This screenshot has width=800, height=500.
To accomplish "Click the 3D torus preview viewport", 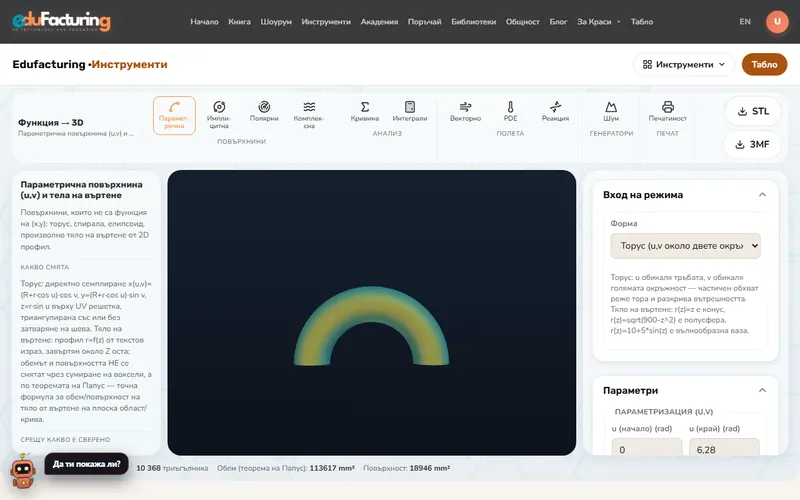I will coord(371,312).
